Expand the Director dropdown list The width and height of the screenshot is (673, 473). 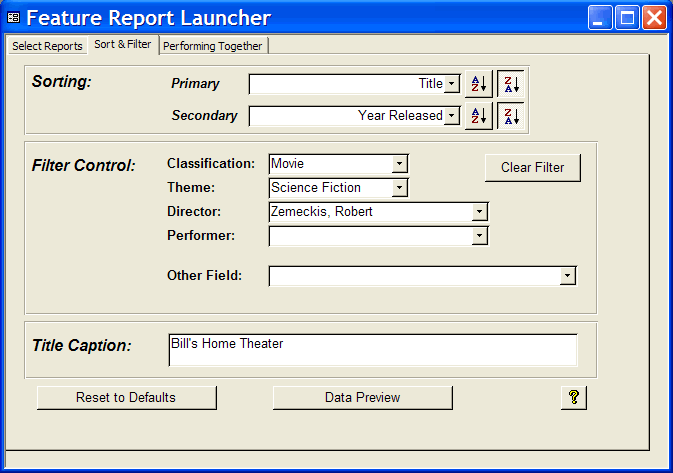(x=480, y=212)
